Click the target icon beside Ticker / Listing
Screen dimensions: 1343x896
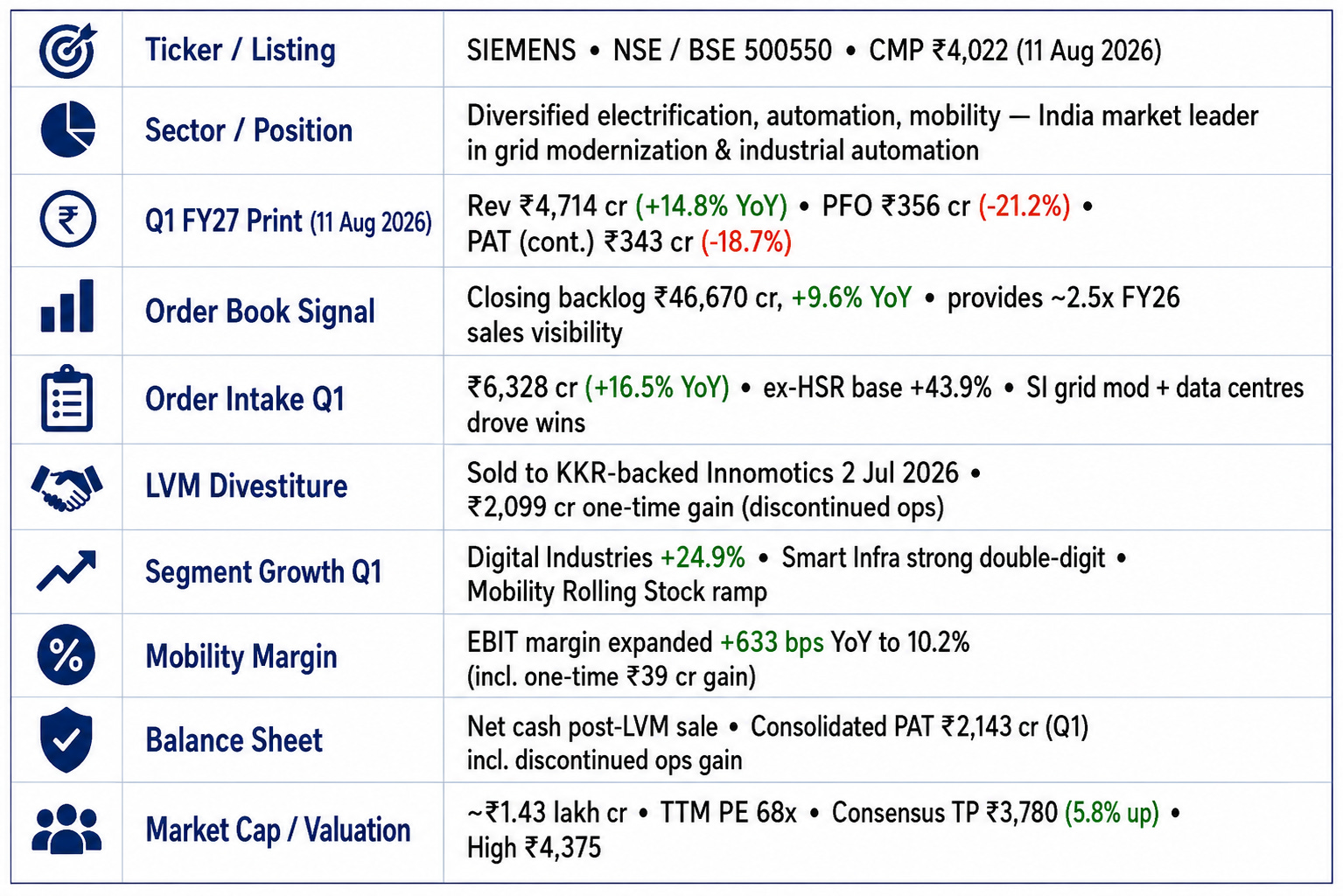point(67,50)
